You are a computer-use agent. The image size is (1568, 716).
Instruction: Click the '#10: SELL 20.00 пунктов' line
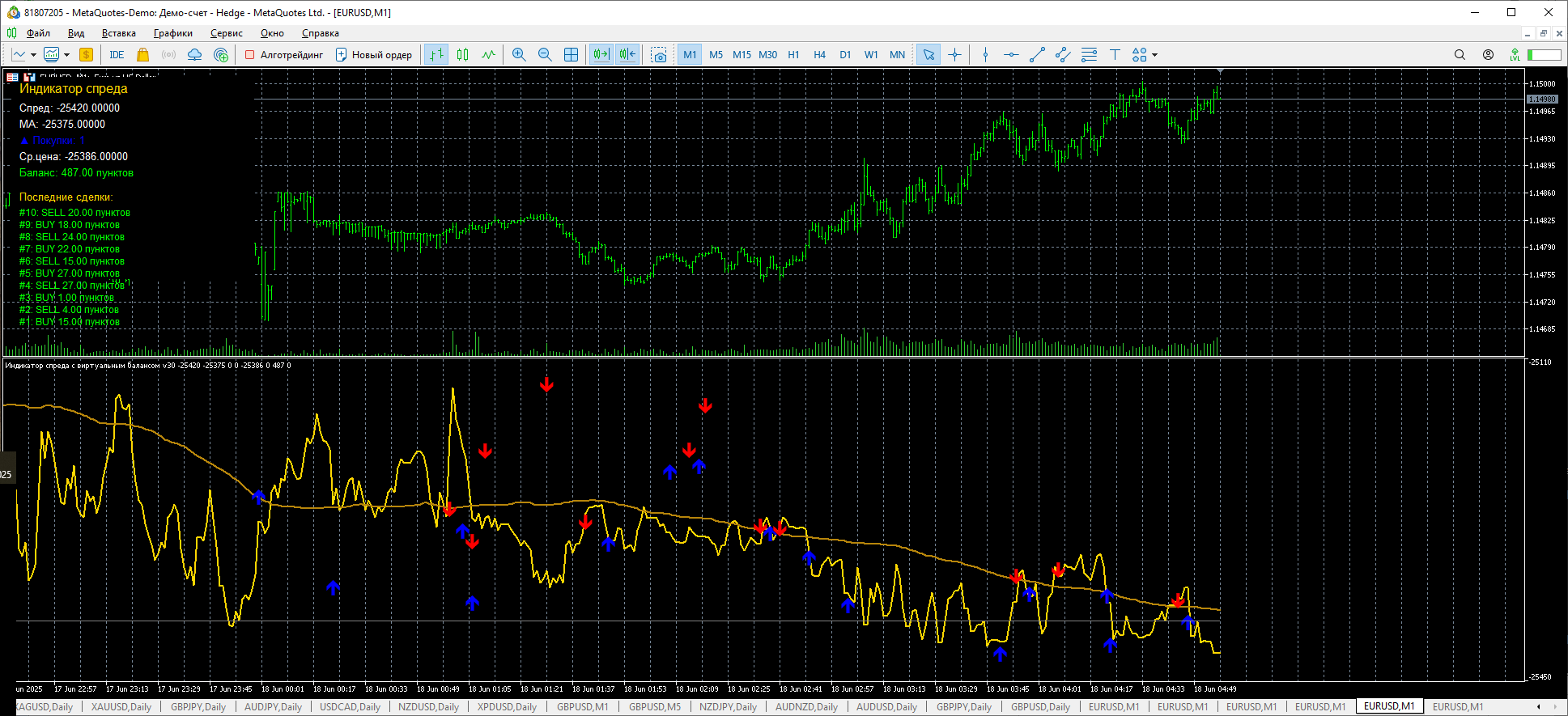[74, 213]
